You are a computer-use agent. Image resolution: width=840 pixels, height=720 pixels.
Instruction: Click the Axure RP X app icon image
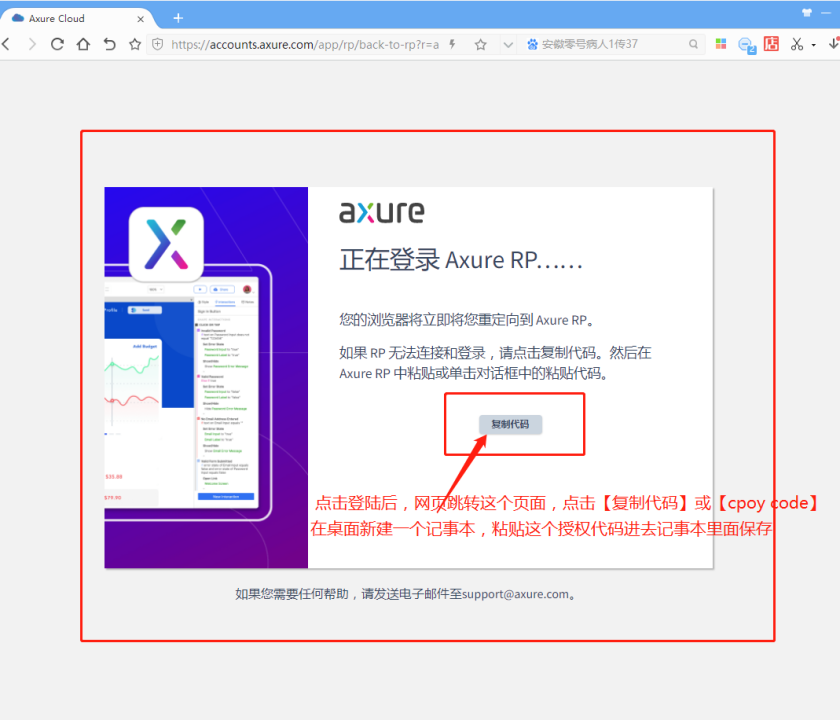click(166, 244)
